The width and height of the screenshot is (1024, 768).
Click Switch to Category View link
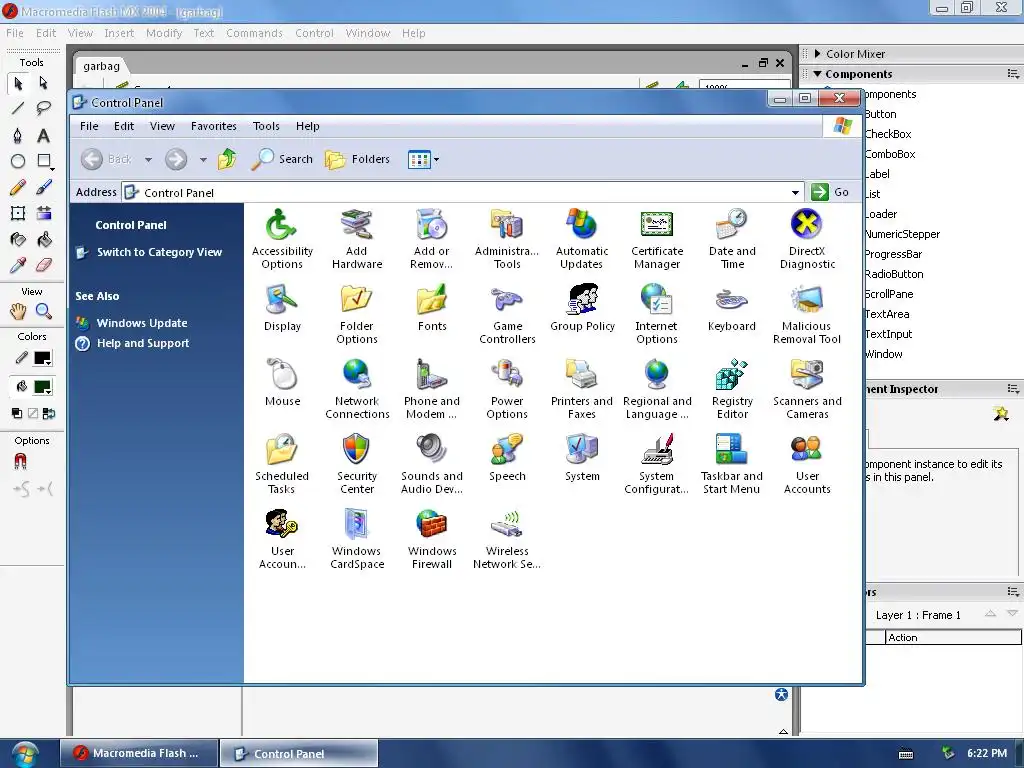[x=159, y=252]
